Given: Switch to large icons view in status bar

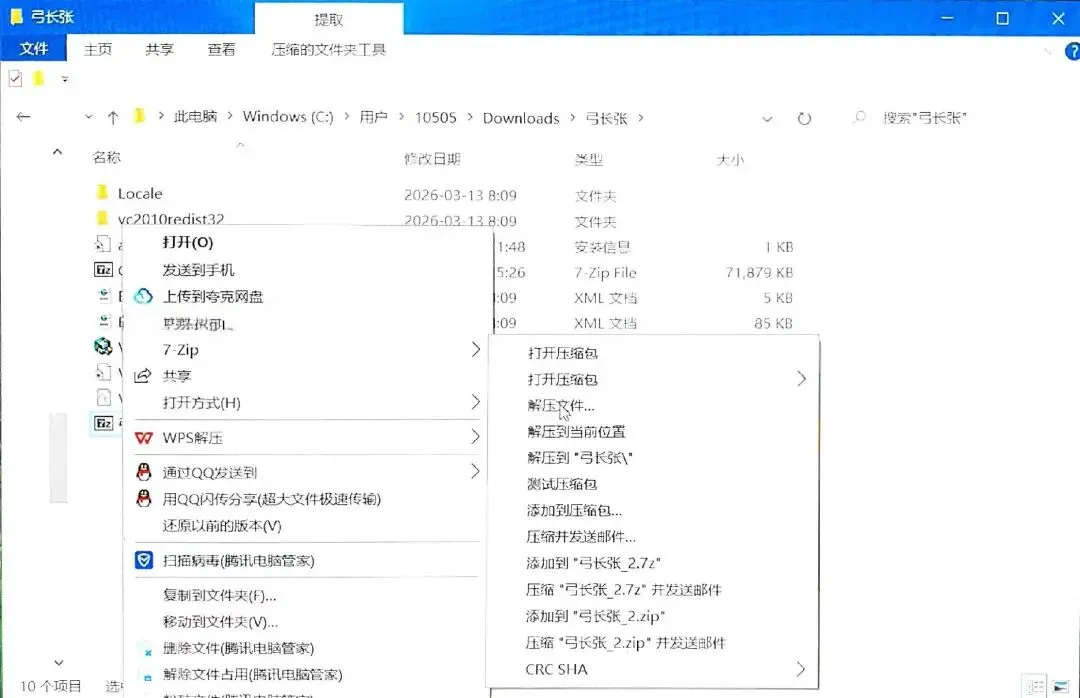Looking at the screenshot, I should (x=1061, y=686).
